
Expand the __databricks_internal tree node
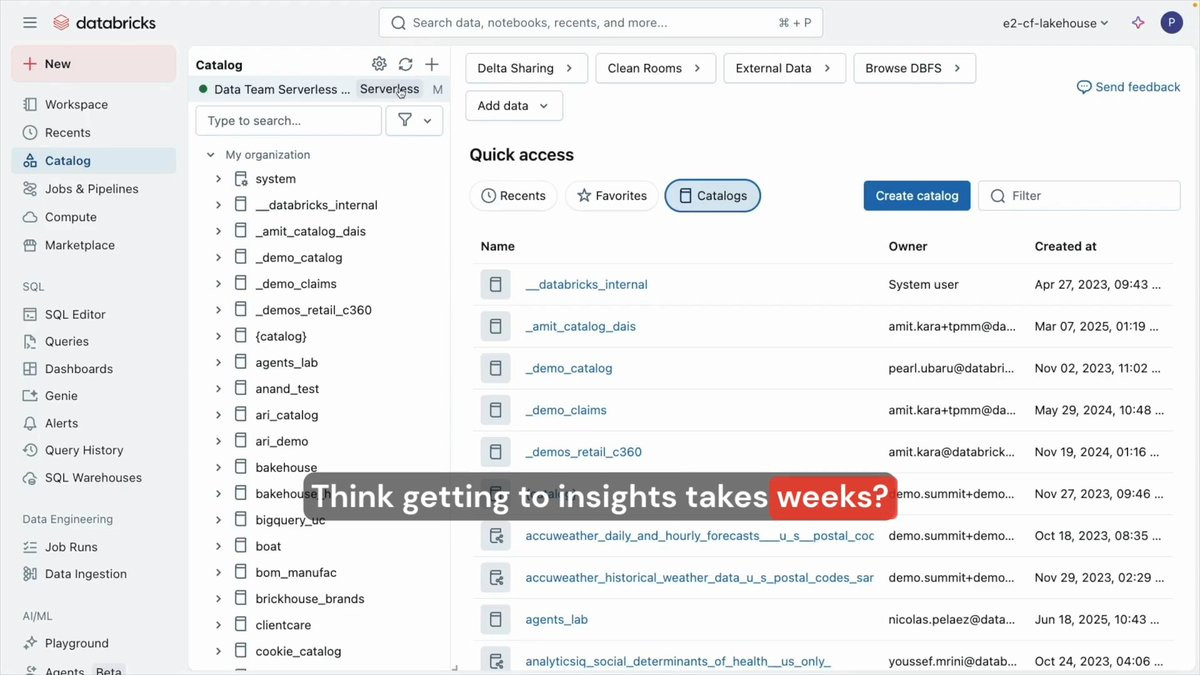tap(218, 205)
